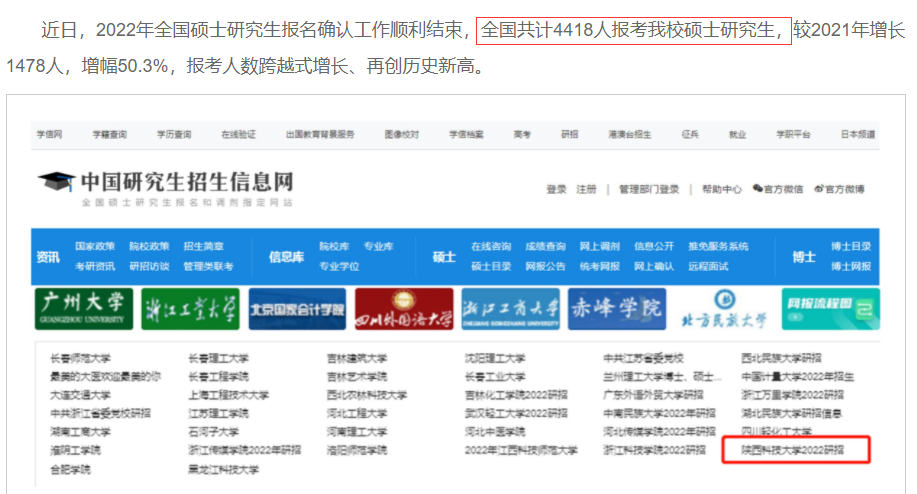
Task: Open the 北方民族大学 banner
Action: point(724,309)
